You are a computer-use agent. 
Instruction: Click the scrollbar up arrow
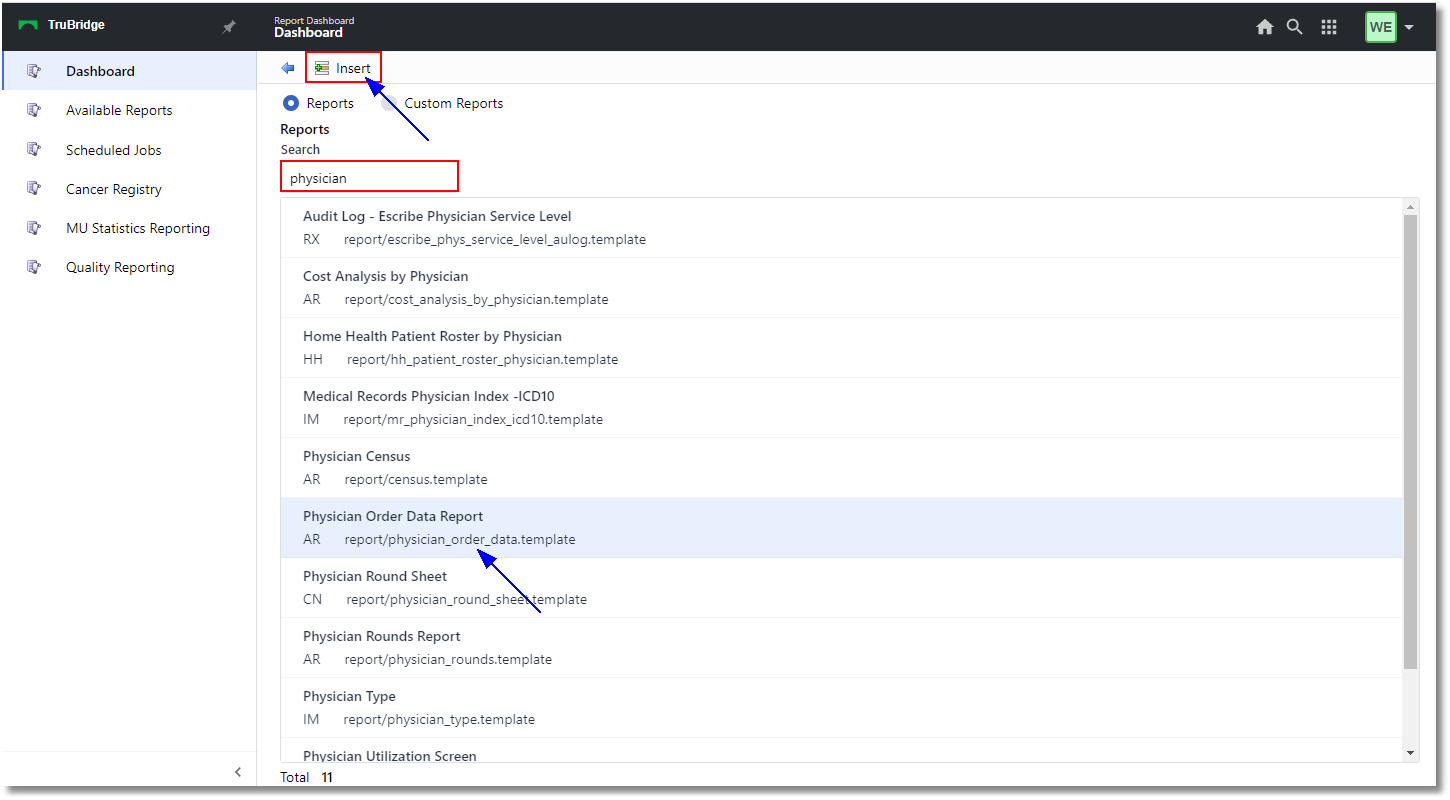pos(1410,207)
